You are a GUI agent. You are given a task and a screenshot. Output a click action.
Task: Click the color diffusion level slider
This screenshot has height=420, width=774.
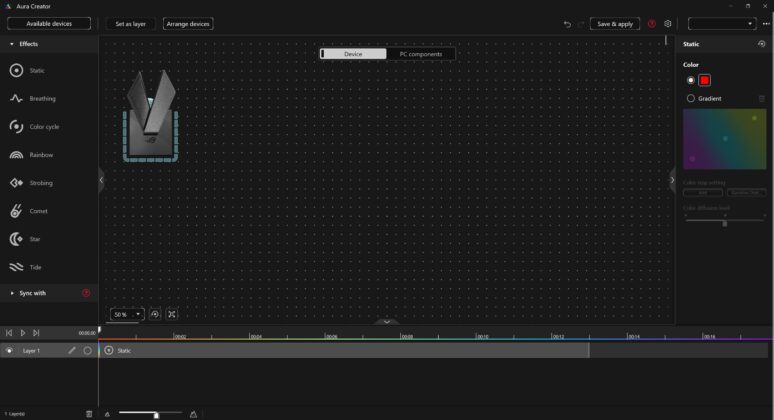click(x=725, y=222)
